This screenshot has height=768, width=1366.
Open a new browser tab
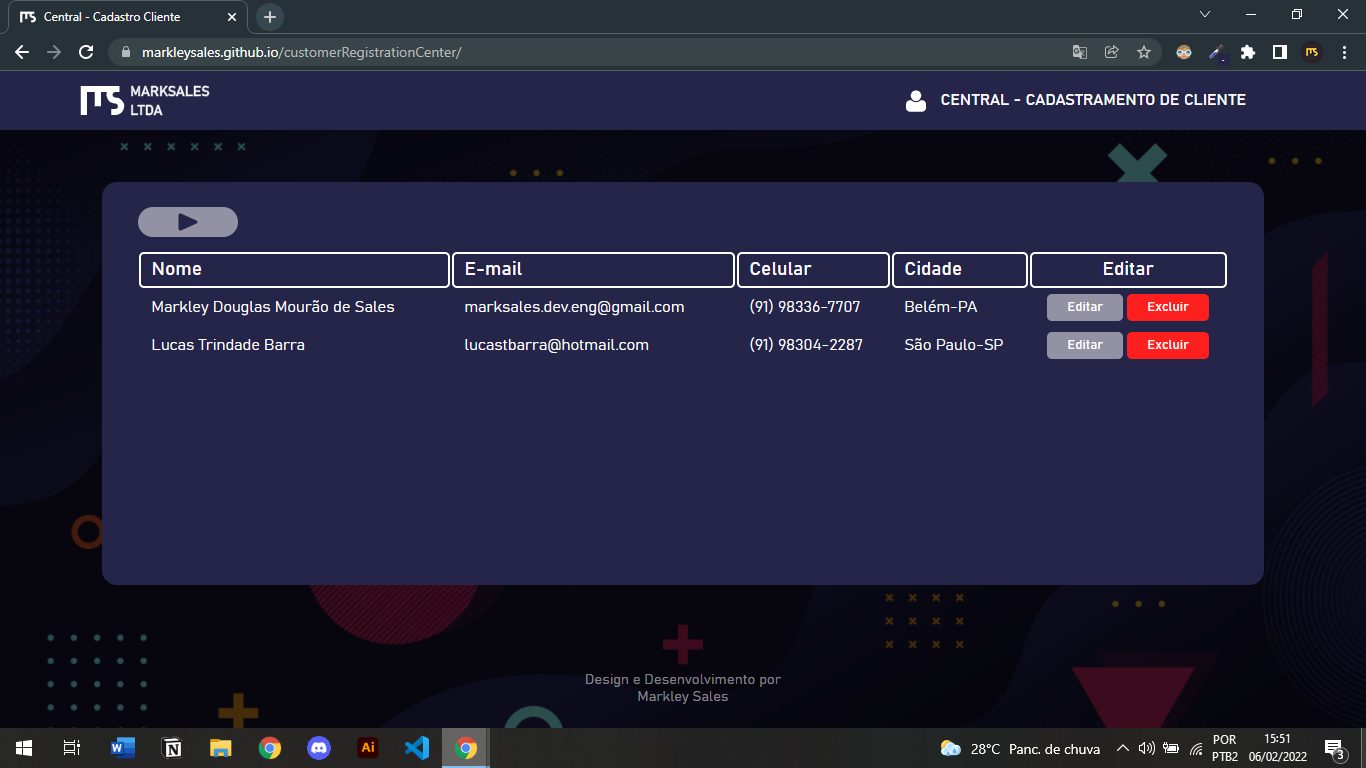(270, 17)
